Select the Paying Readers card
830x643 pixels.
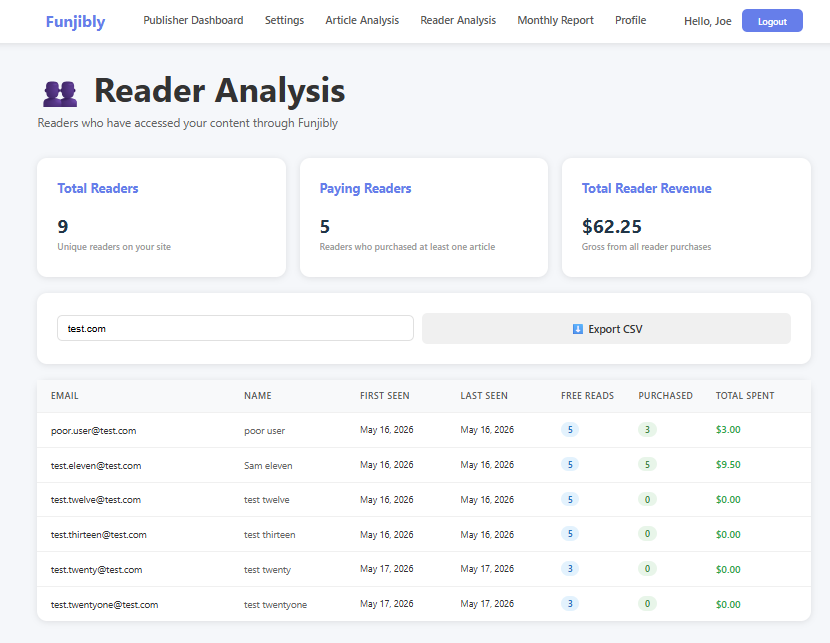point(423,217)
